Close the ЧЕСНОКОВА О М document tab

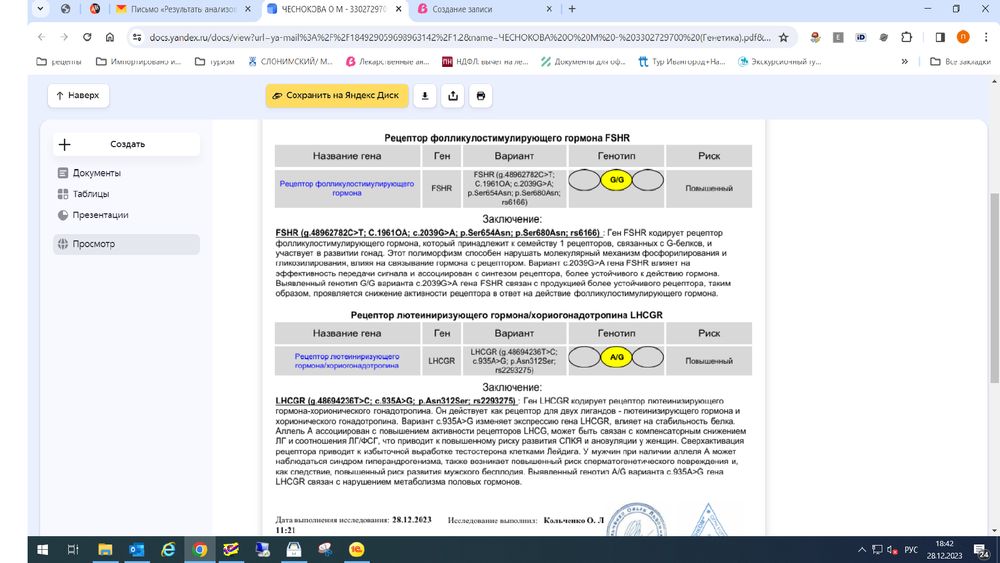[x=399, y=9]
